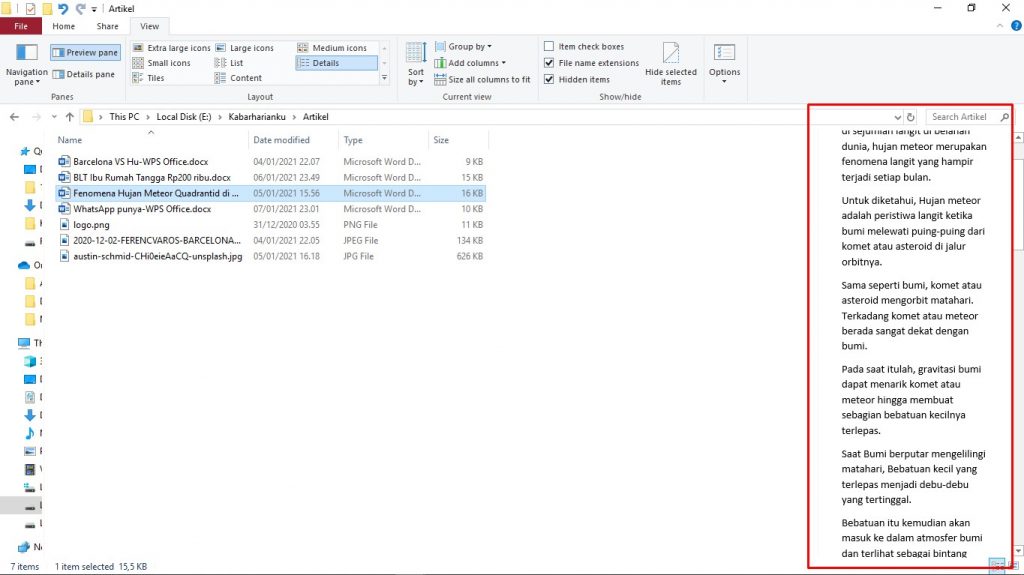This screenshot has width=1024, height=575.
Task: Open the Navigation pane dropdown
Action: click(26, 63)
